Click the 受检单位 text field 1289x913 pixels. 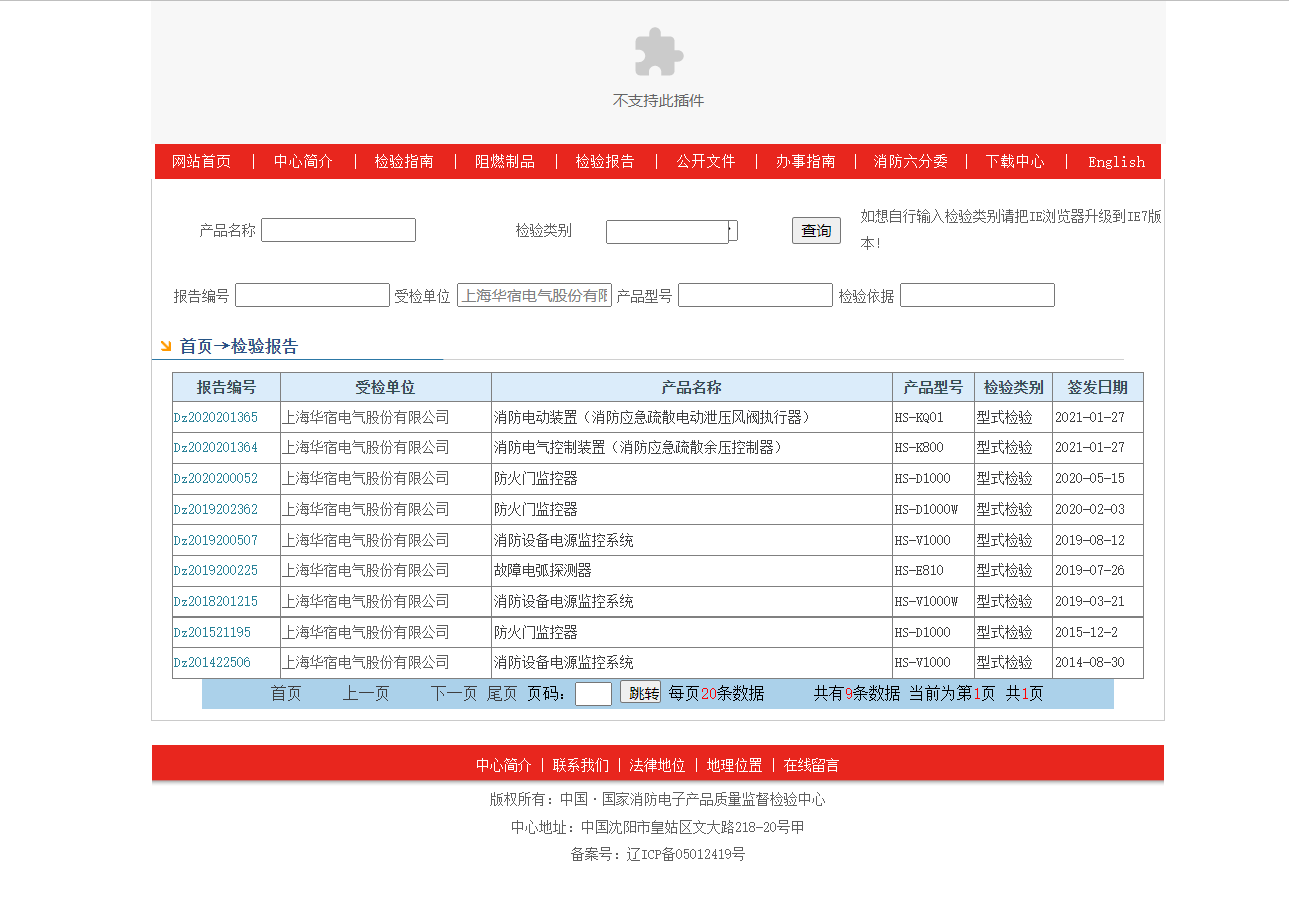[534, 295]
